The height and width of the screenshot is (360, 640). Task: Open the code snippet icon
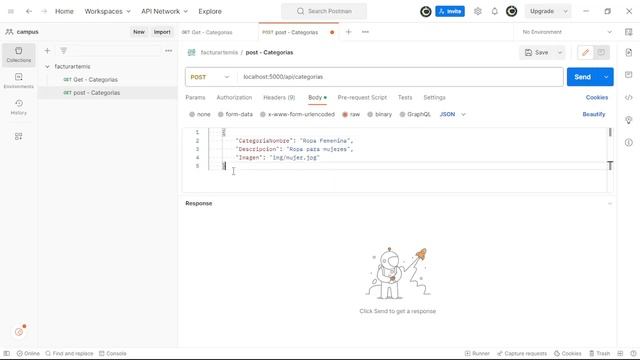629,98
